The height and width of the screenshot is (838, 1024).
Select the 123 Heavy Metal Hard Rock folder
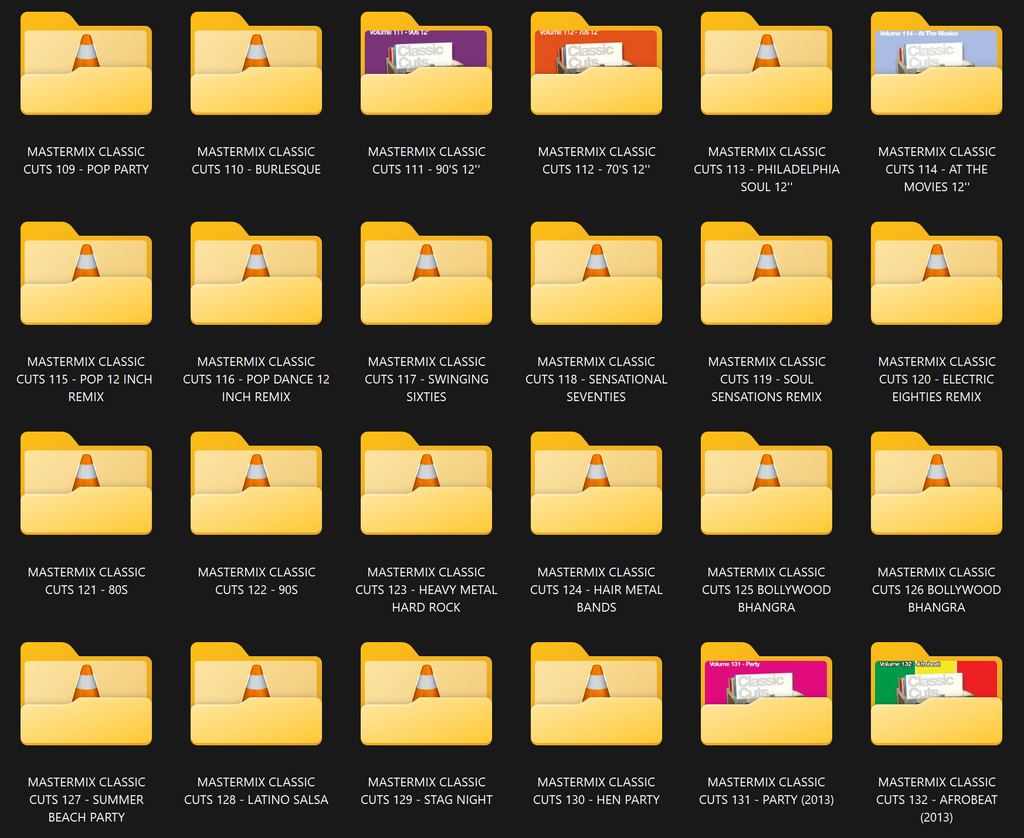point(426,484)
